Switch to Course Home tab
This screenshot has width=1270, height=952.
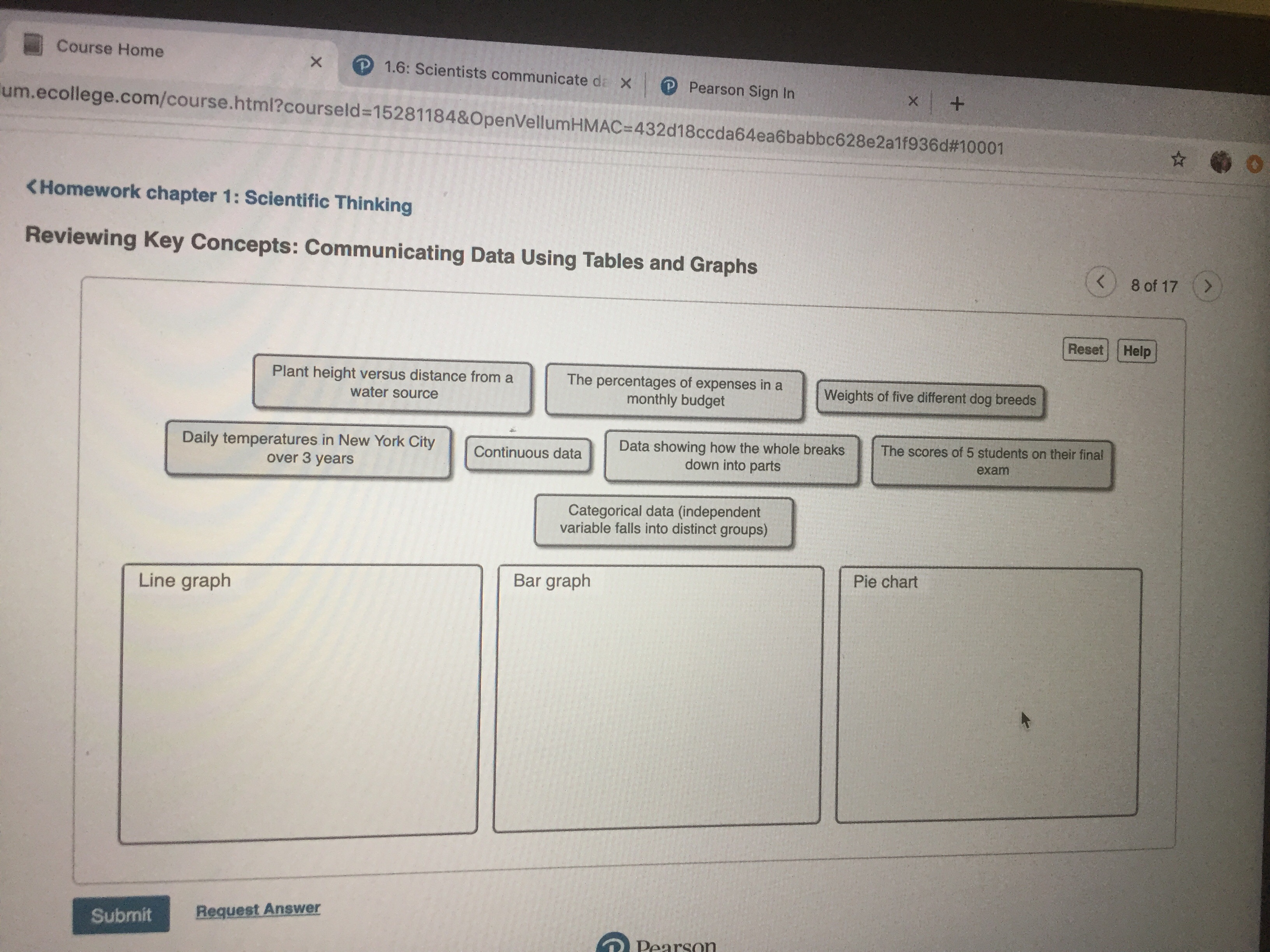coord(110,49)
